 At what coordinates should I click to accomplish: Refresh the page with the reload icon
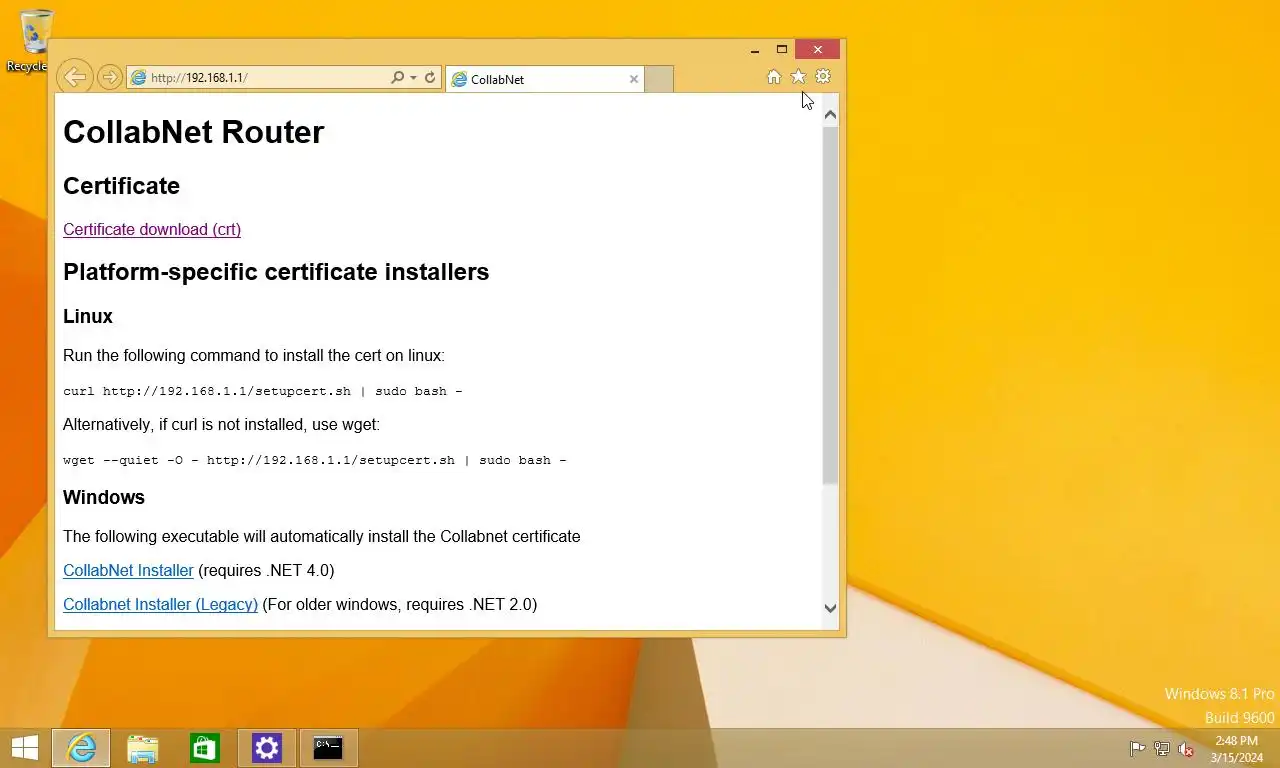coord(430,77)
